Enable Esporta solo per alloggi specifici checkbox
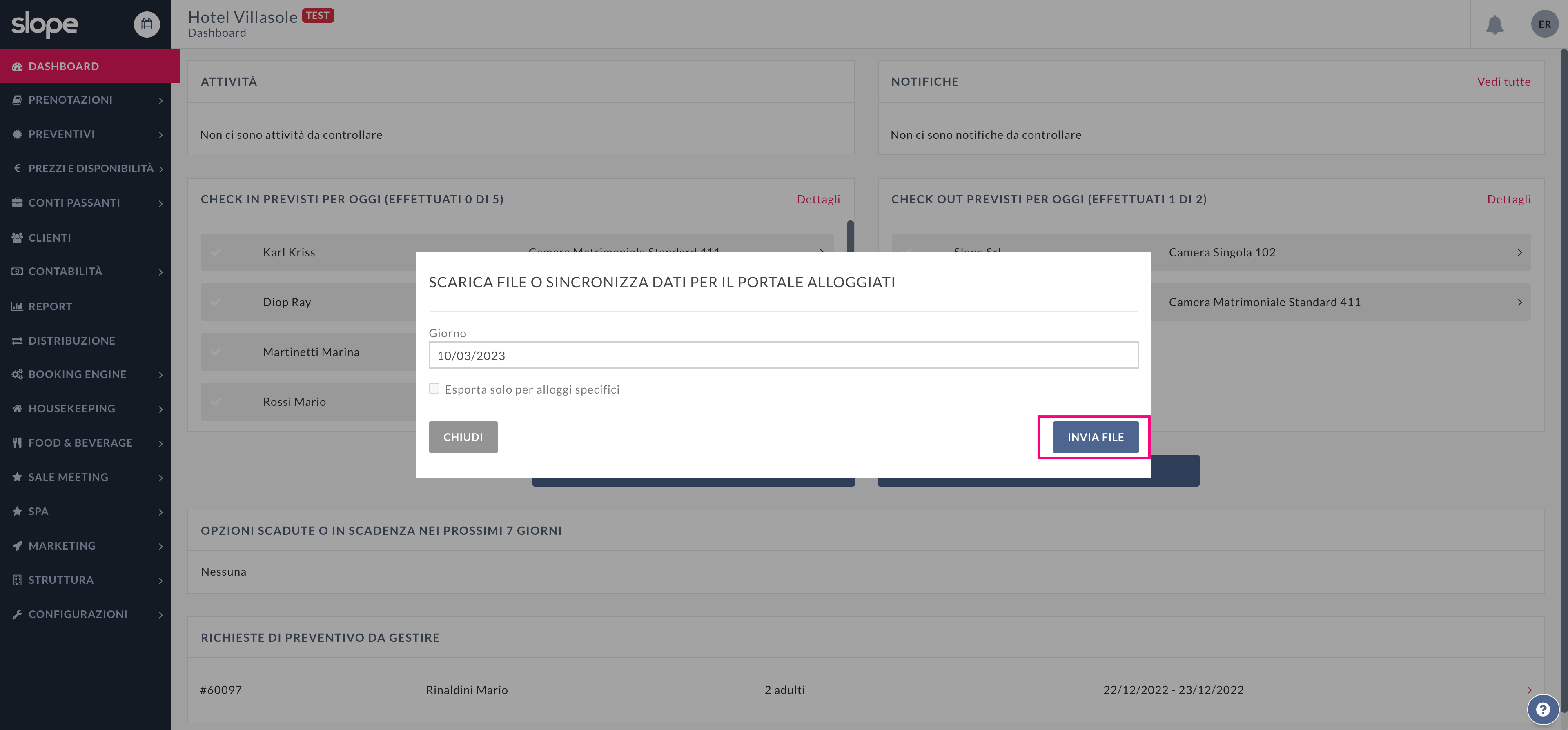This screenshot has height=730, width=1568. click(x=434, y=388)
